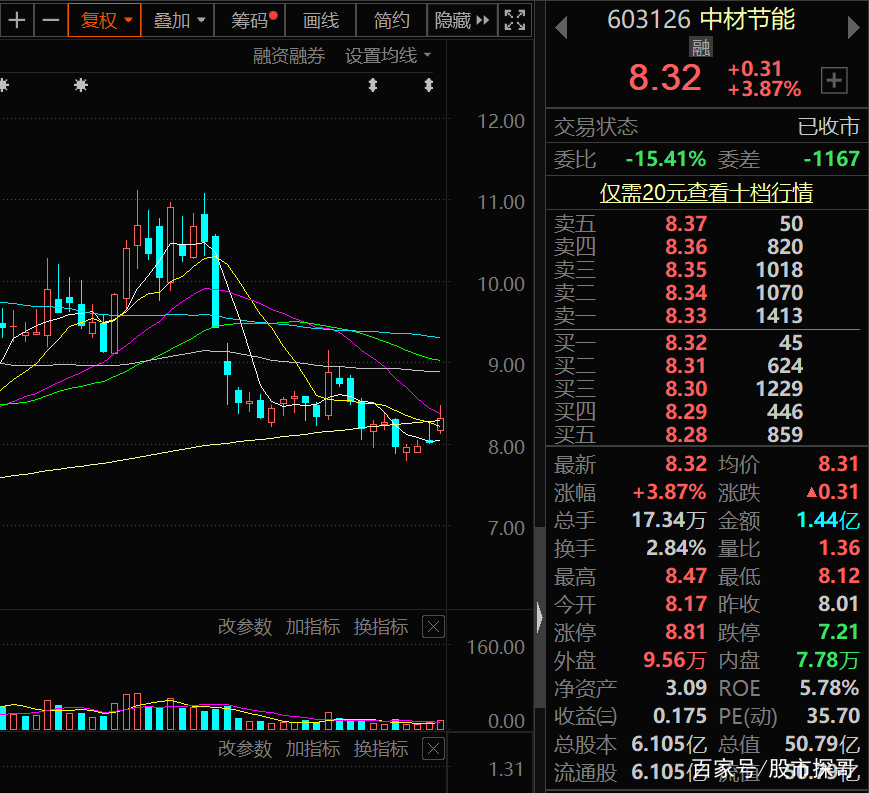Open the 复权 price adjustment dropdown

click(104, 20)
